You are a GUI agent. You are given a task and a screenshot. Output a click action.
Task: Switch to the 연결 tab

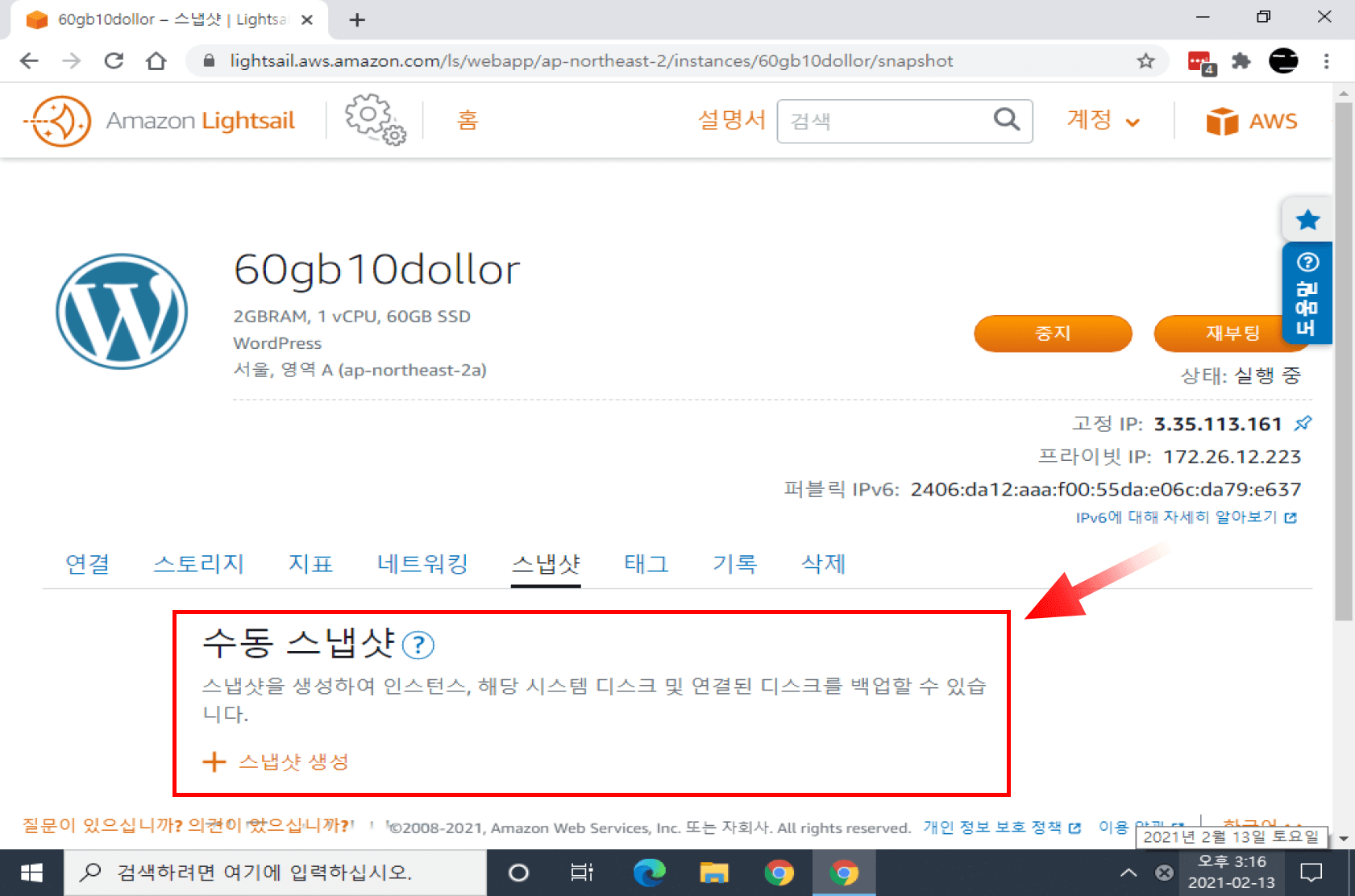[x=87, y=564]
